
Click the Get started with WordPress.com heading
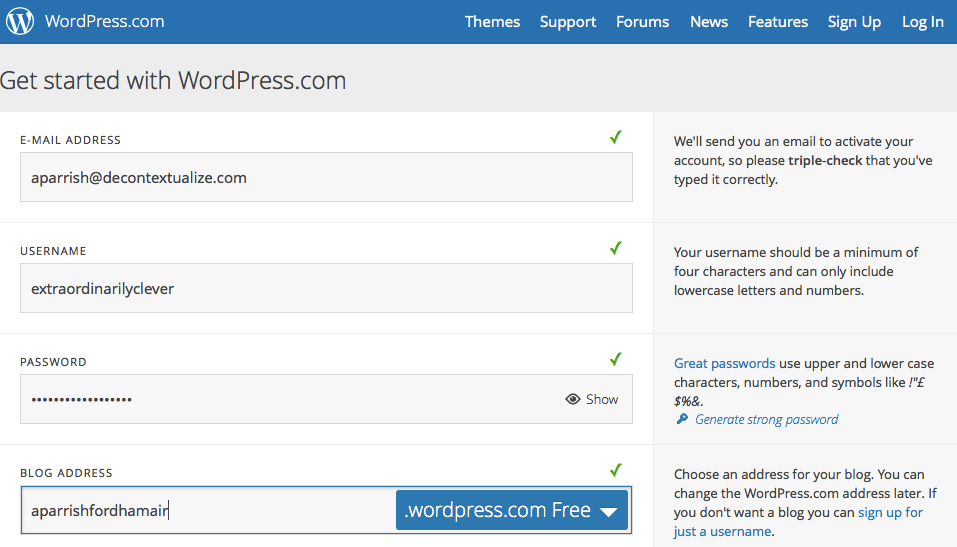coord(173,81)
